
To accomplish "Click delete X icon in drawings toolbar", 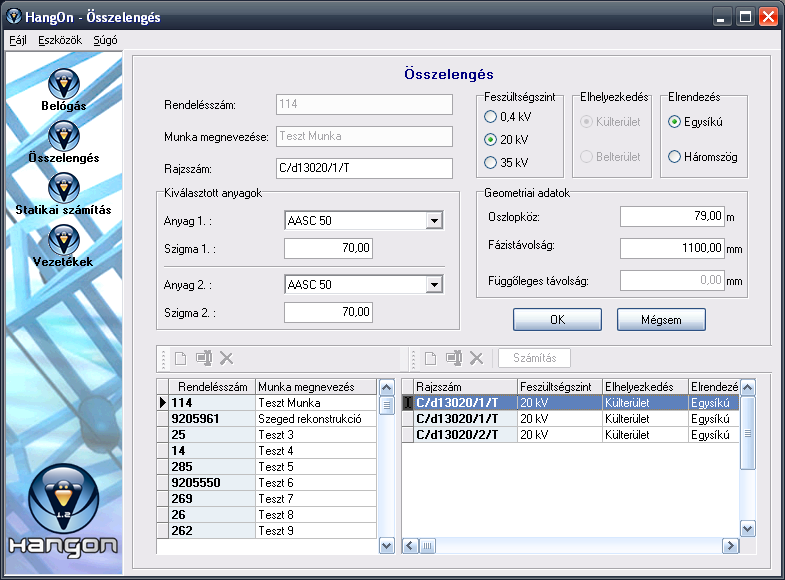I will point(477,358).
